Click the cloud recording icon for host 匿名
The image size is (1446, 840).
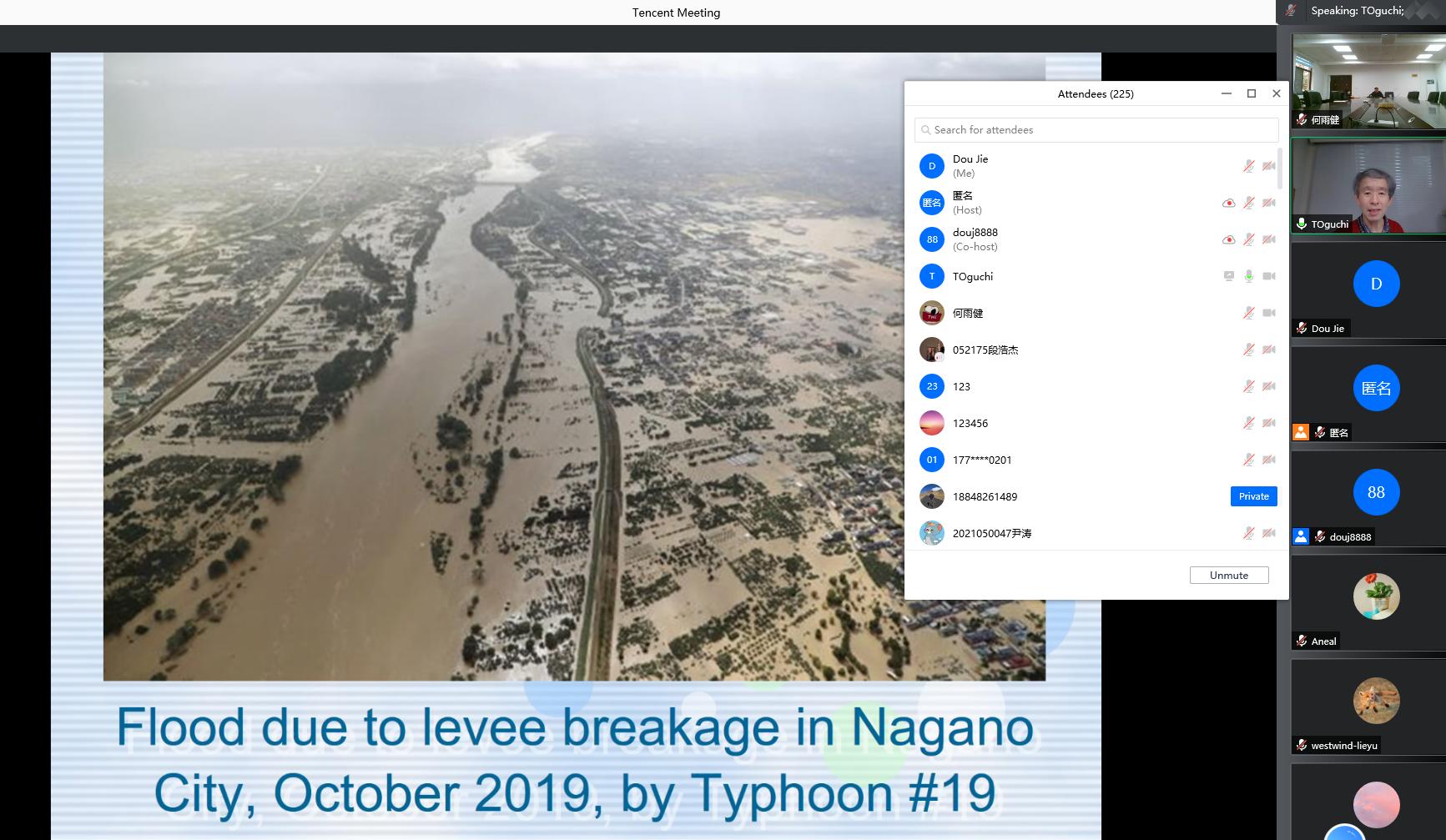(1228, 203)
